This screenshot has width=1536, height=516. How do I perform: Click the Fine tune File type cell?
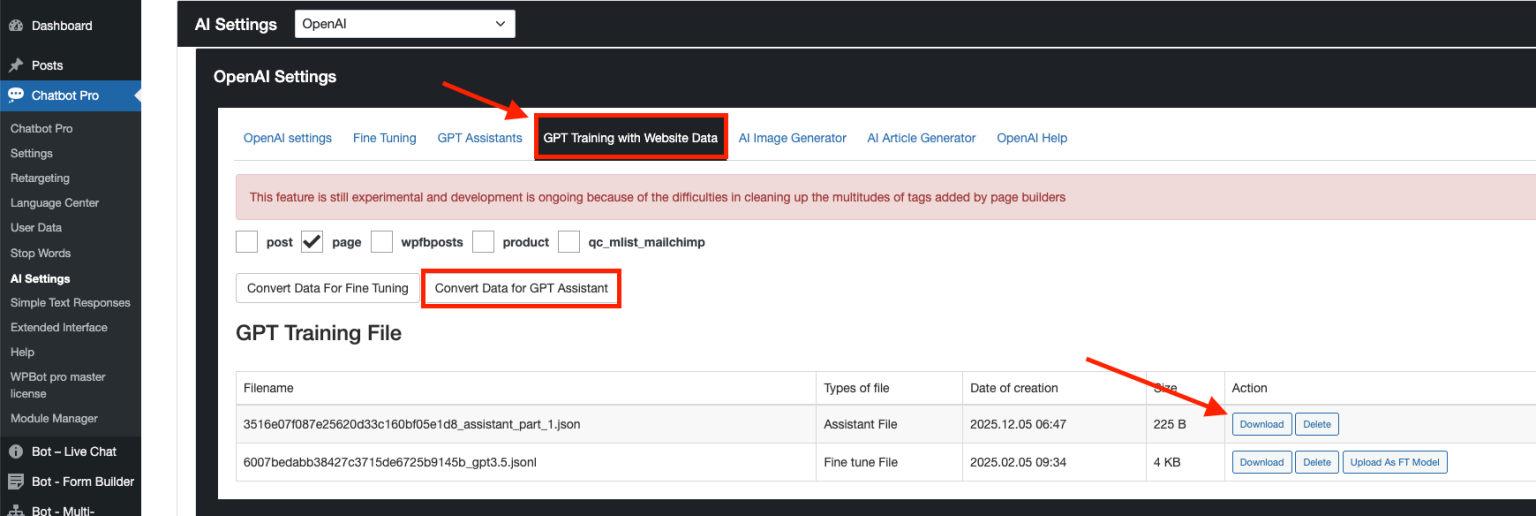[x=889, y=462]
